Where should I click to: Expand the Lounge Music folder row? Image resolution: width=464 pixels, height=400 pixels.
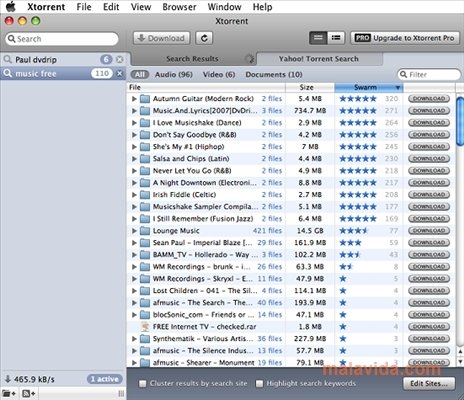click(134, 231)
